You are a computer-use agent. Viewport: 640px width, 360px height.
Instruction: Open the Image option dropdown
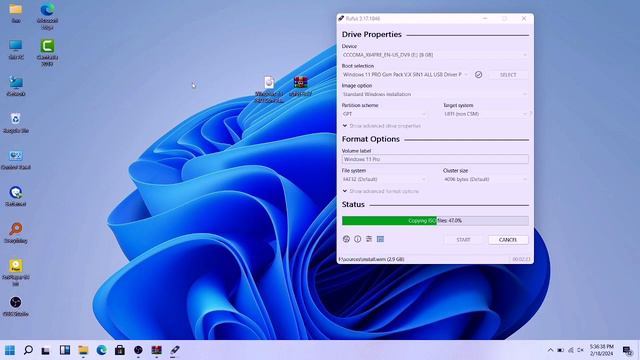click(x=435, y=94)
